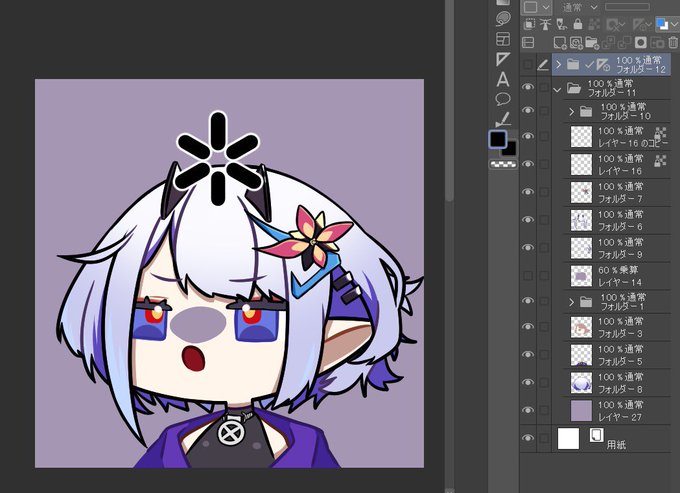Click transparency lock icon on レイヤー 16
The height and width of the screenshot is (493, 680).
coord(660,161)
